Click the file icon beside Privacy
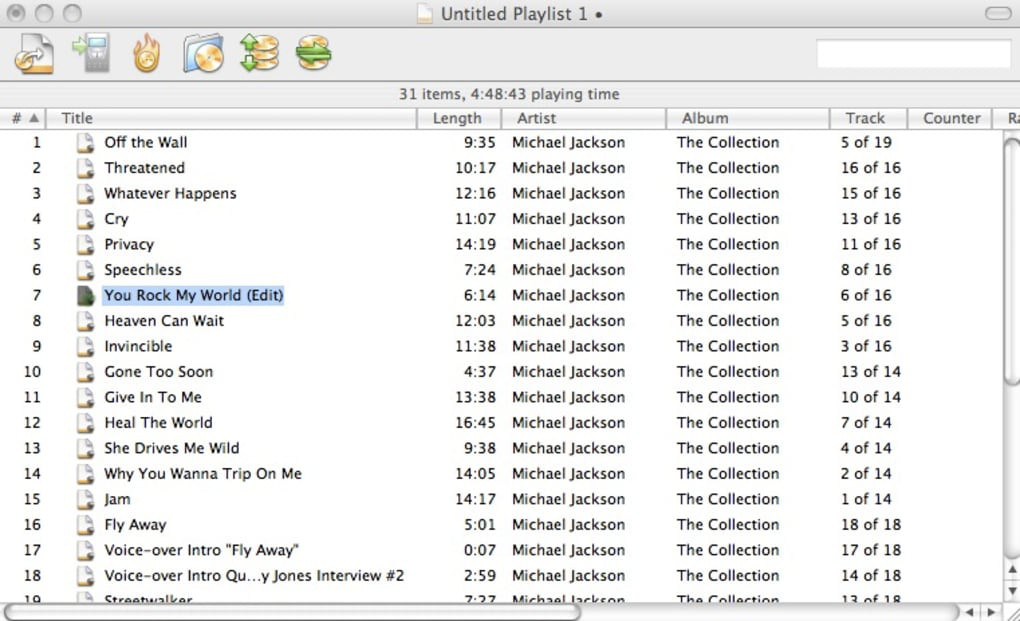 pyautogui.click(x=85, y=244)
